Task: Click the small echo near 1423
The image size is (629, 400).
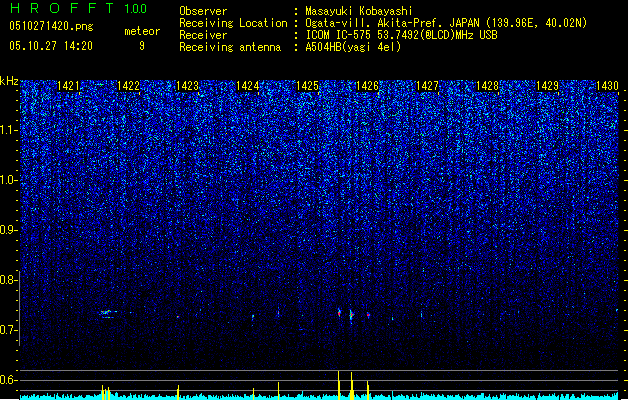Action: (178, 317)
